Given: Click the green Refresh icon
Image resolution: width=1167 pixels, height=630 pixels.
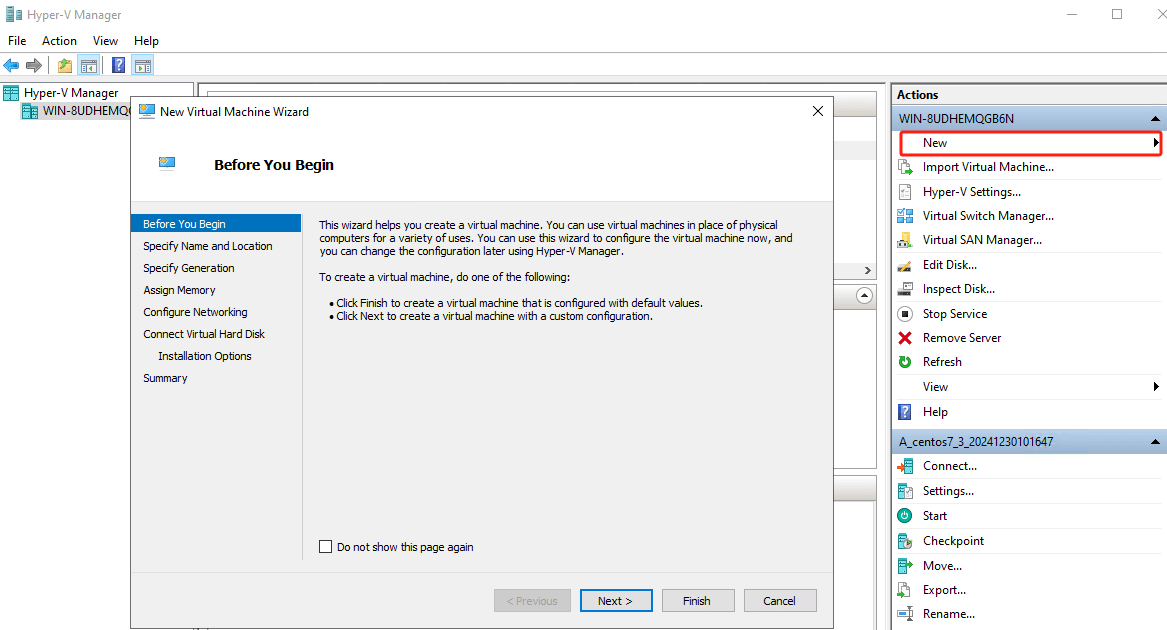Looking at the screenshot, I should click(905, 362).
